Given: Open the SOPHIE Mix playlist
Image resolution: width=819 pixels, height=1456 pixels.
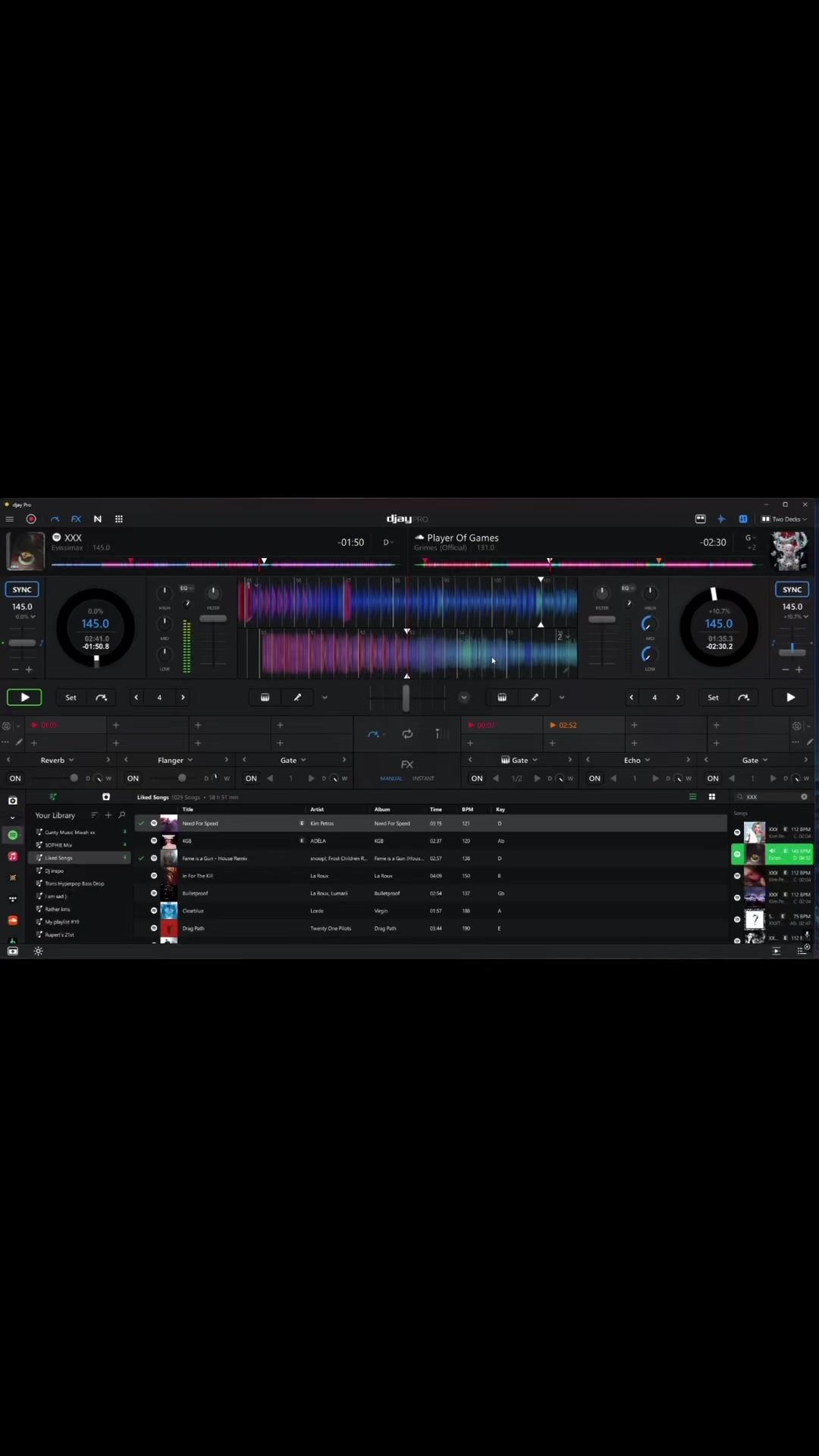Looking at the screenshot, I should click(80, 845).
